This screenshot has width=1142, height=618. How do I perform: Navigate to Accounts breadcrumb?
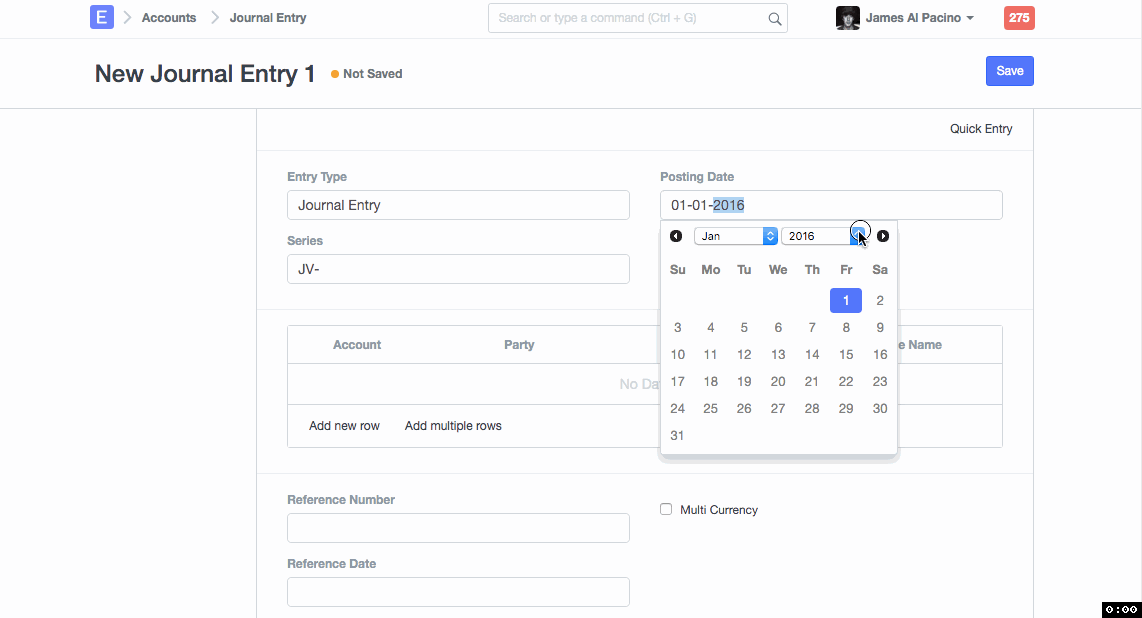point(169,18)
